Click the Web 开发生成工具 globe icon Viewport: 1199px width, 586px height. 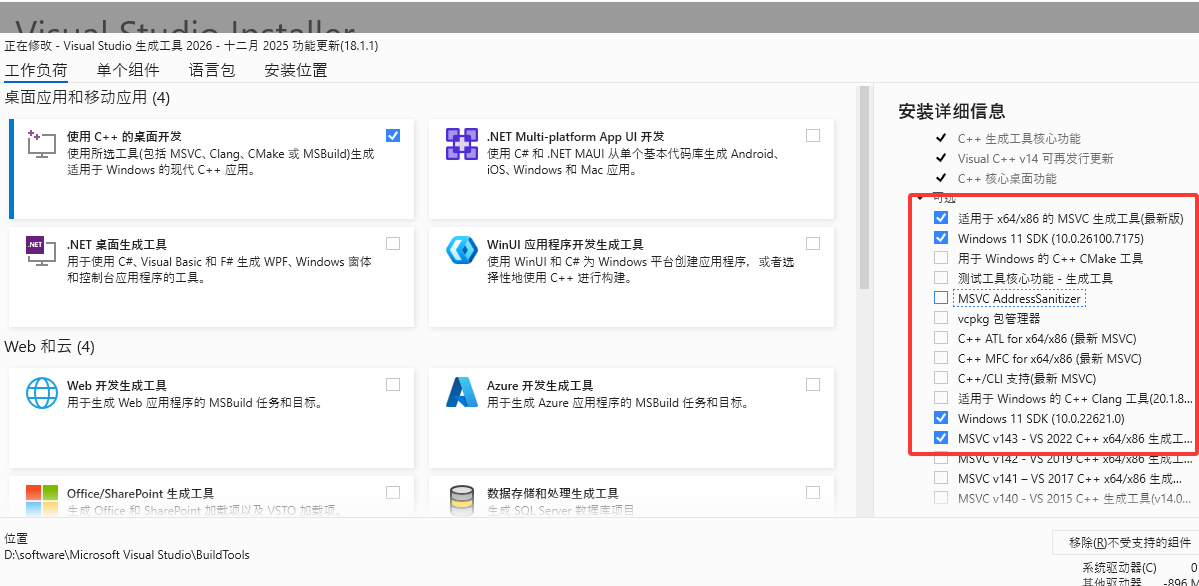(x=42, y=392)
